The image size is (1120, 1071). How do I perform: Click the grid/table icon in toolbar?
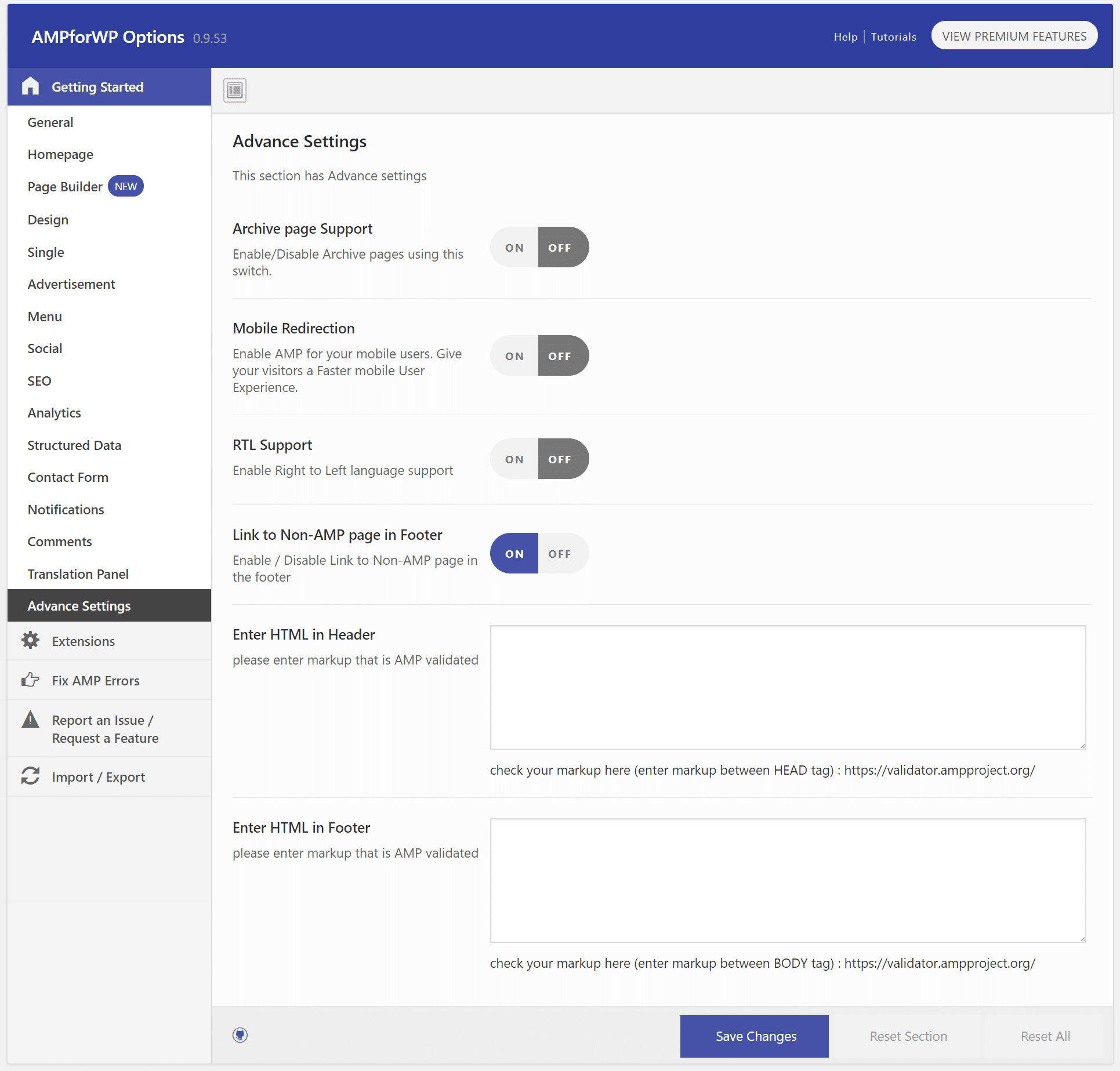[x=235, y=90]
